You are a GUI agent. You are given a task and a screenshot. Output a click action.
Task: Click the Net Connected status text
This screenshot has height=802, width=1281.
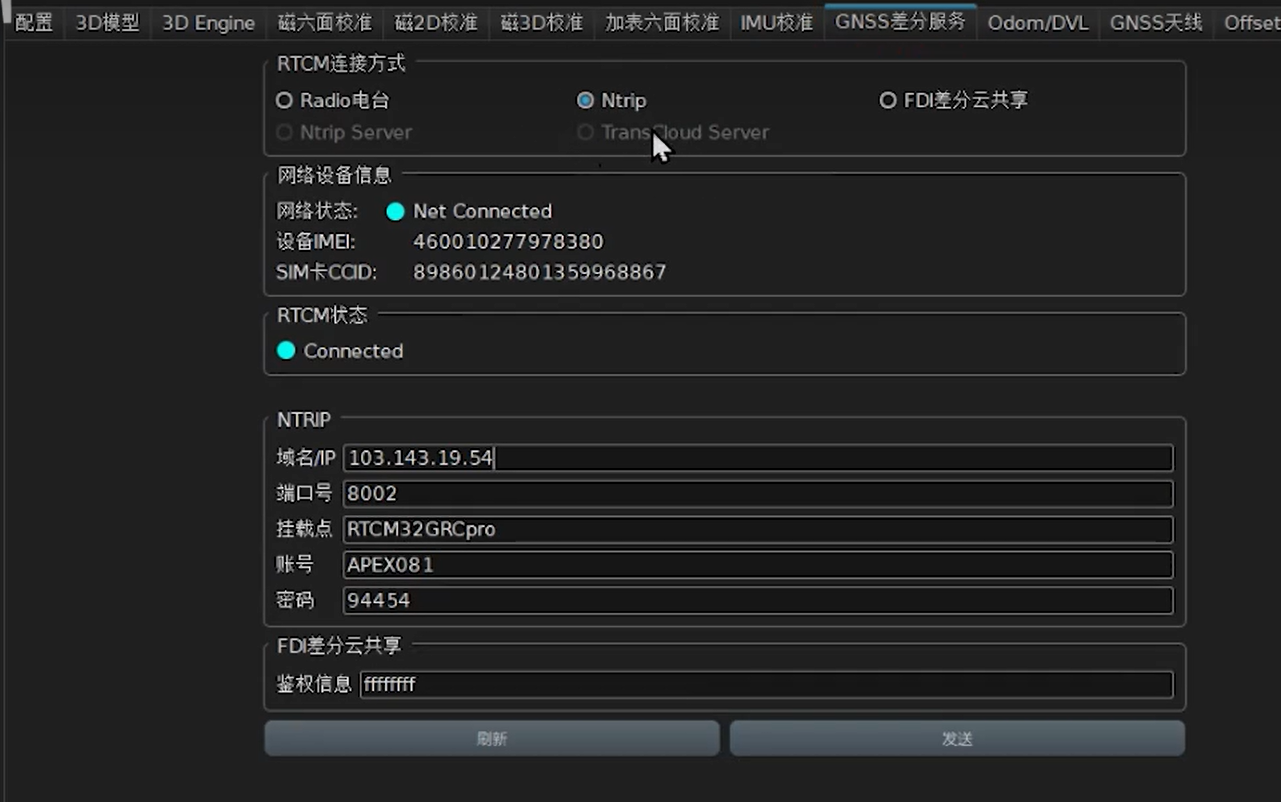[483, 211]
